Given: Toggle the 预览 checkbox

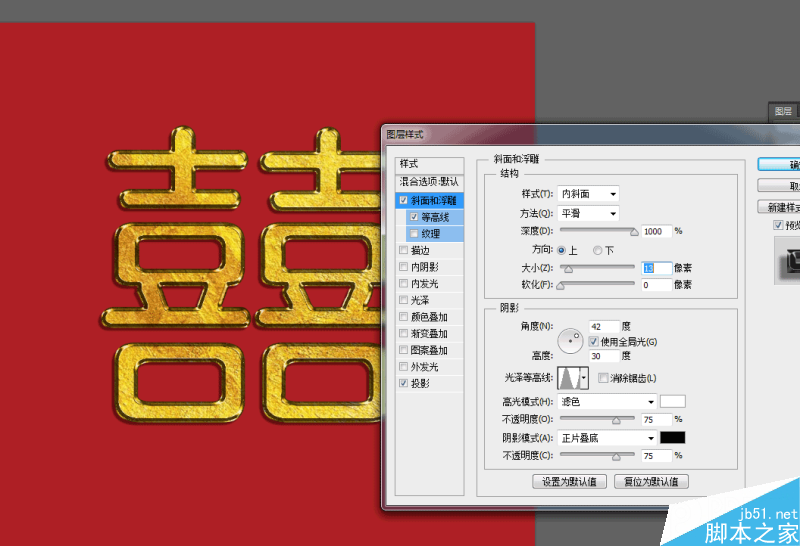Looking at the screenshot, I should pyautogui.click(x=778, y=225).
